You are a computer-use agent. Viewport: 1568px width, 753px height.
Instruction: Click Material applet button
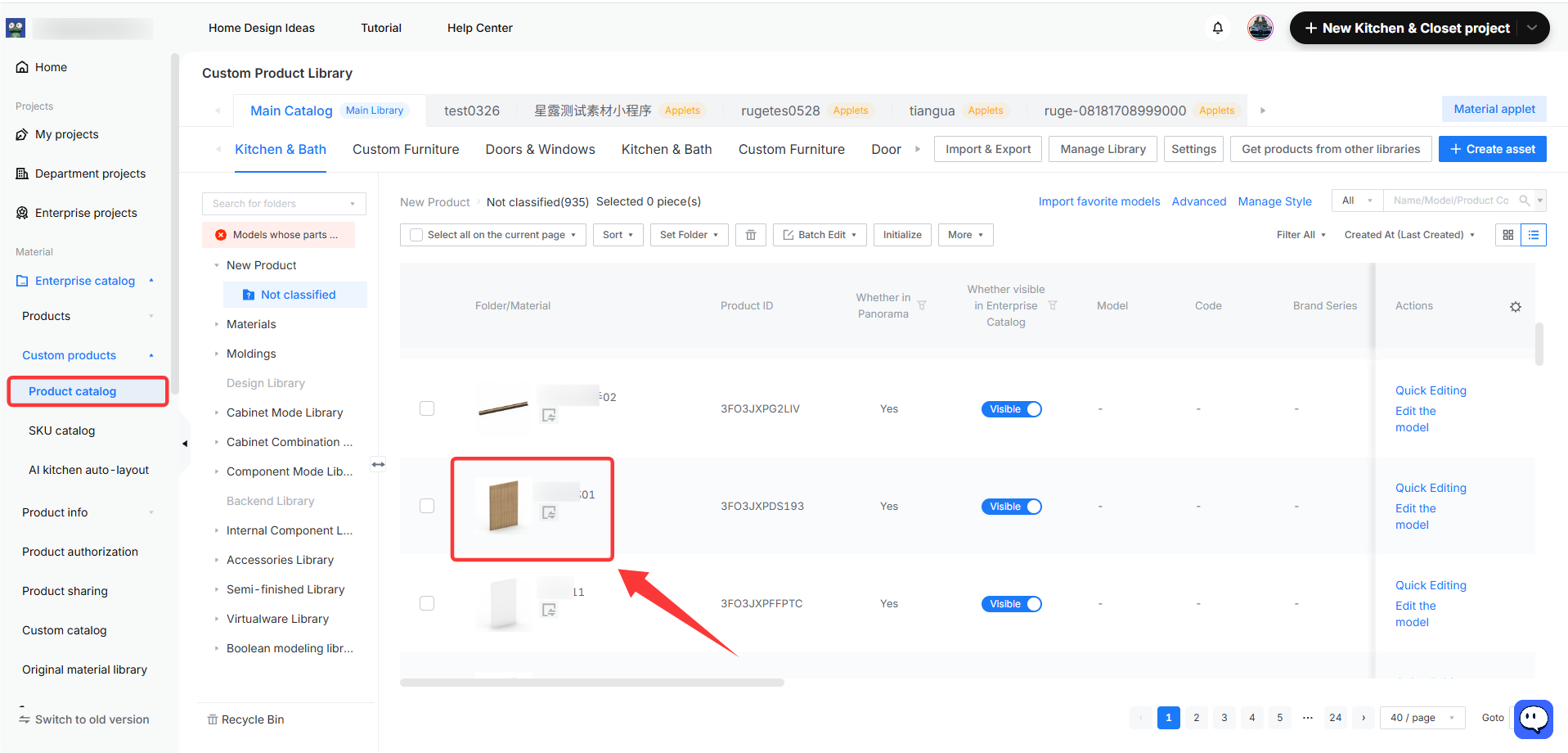coord(1494,109)
